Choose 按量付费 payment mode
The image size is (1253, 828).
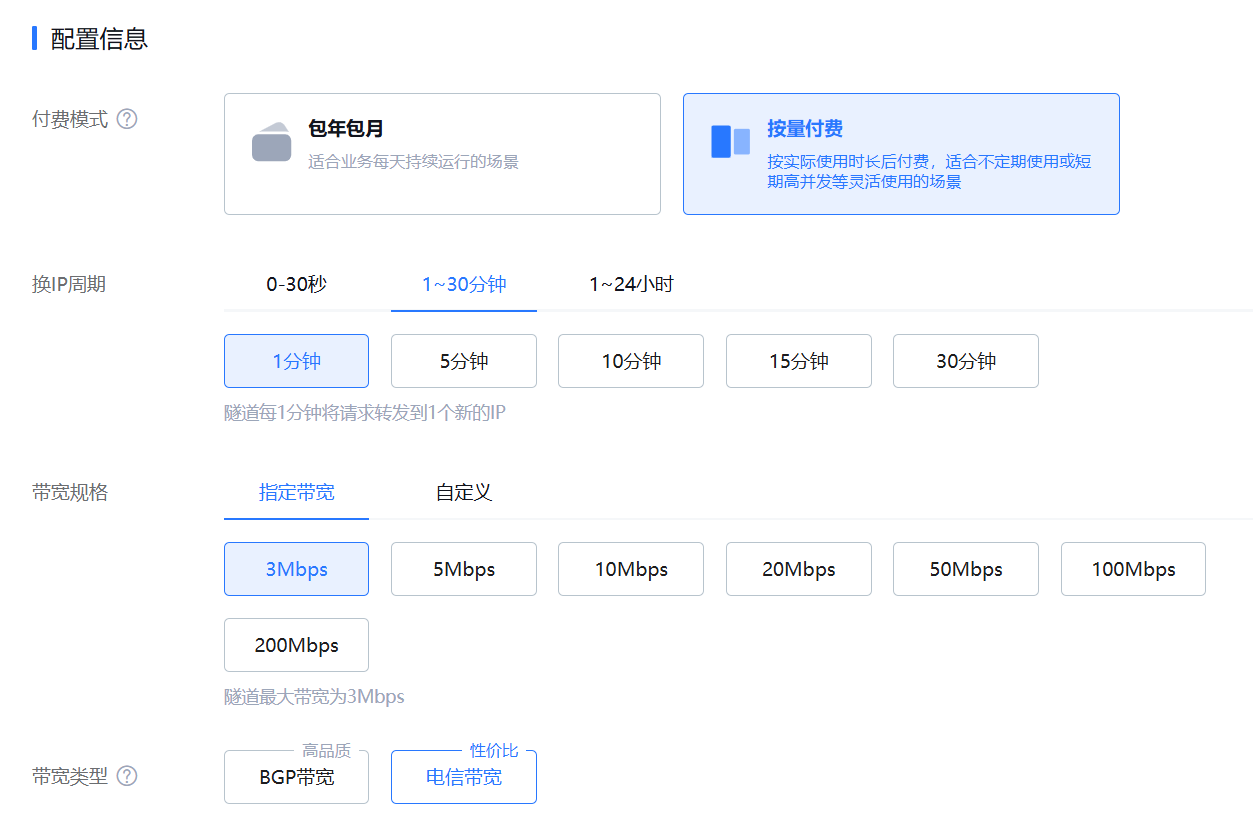click(x=900, y=154)
